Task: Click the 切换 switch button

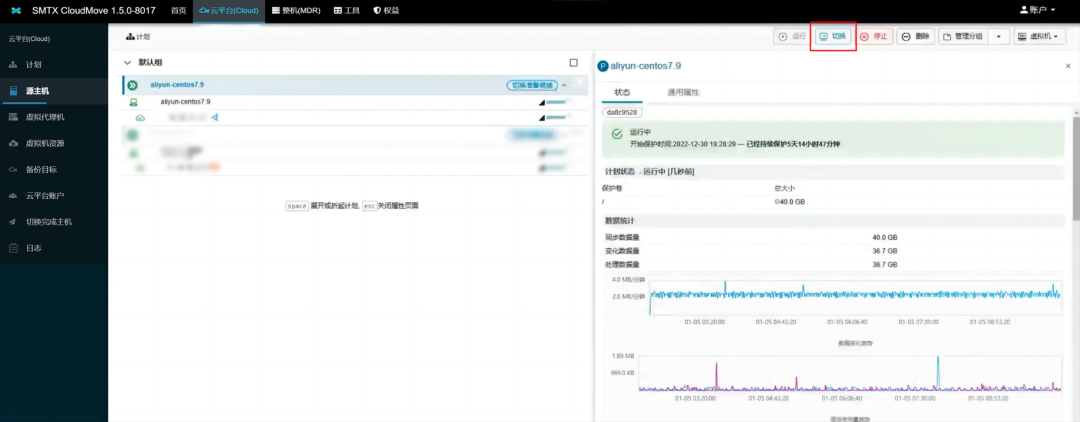Action: pyautogui.click(x=832, y=36)
